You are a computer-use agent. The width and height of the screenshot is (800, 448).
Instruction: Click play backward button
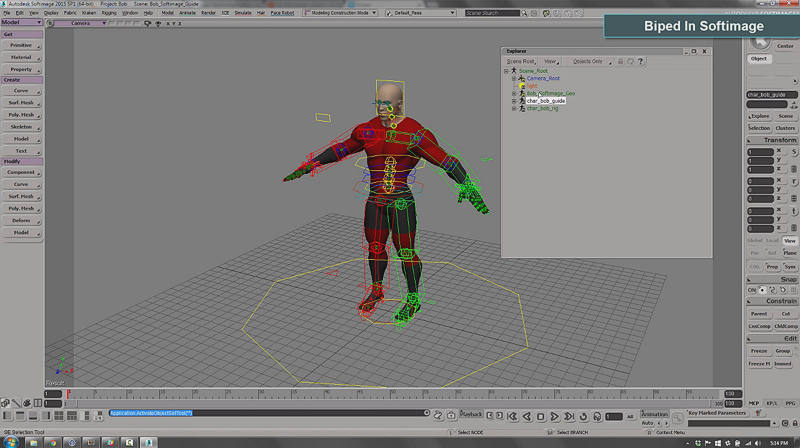click(x=527, y=417)
